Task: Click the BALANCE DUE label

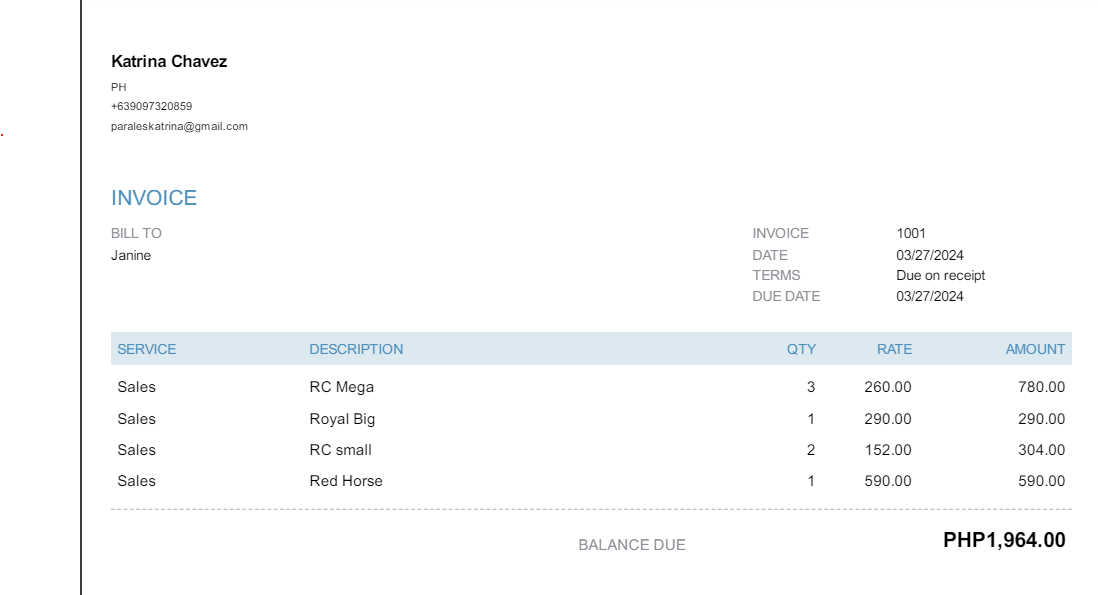Action: [x=632, y=545]
